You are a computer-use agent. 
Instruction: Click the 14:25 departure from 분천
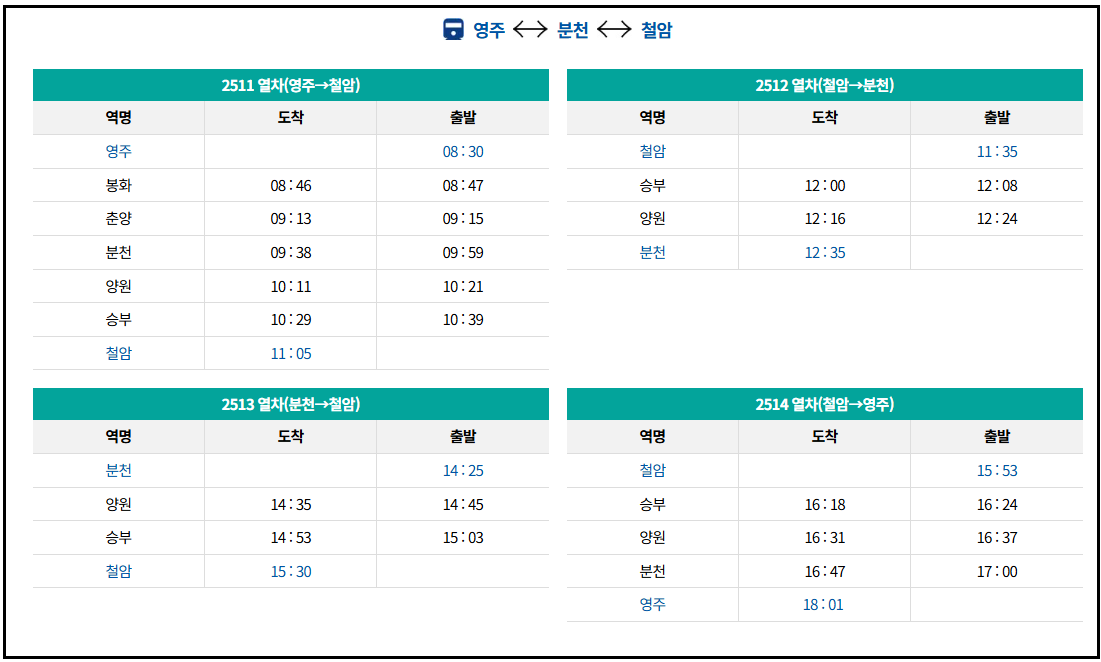[x=463, y=470]
